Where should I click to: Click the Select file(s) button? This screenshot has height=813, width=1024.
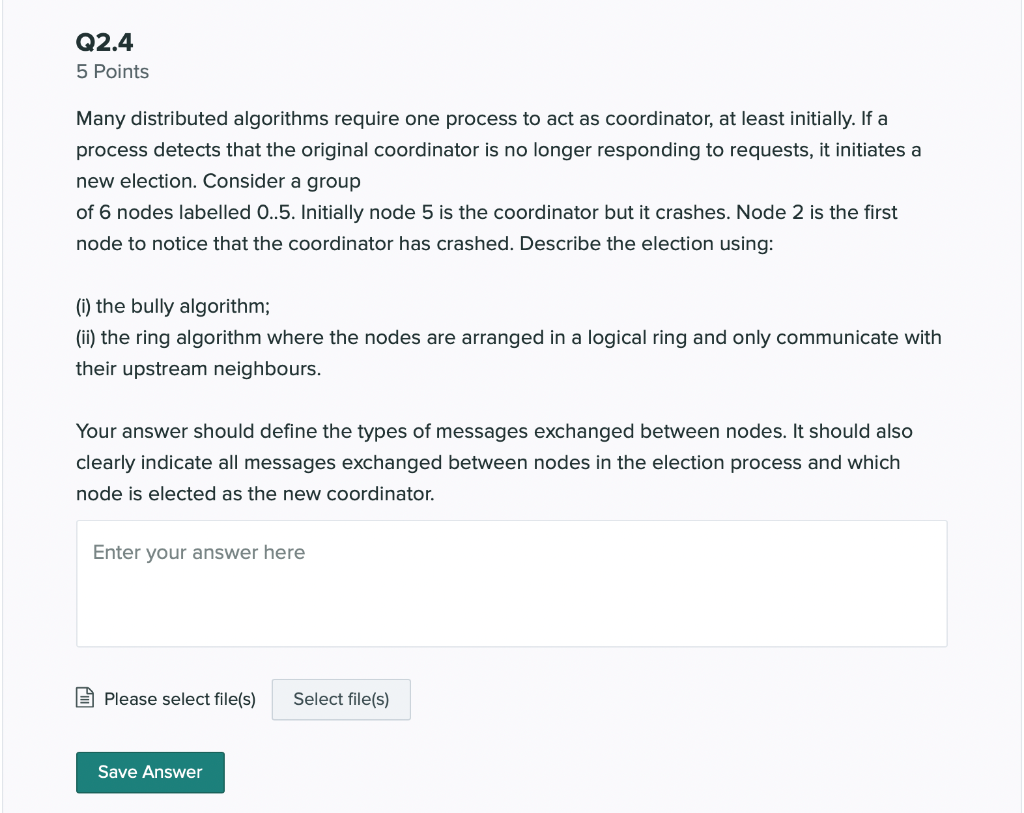tap(341, 699)
